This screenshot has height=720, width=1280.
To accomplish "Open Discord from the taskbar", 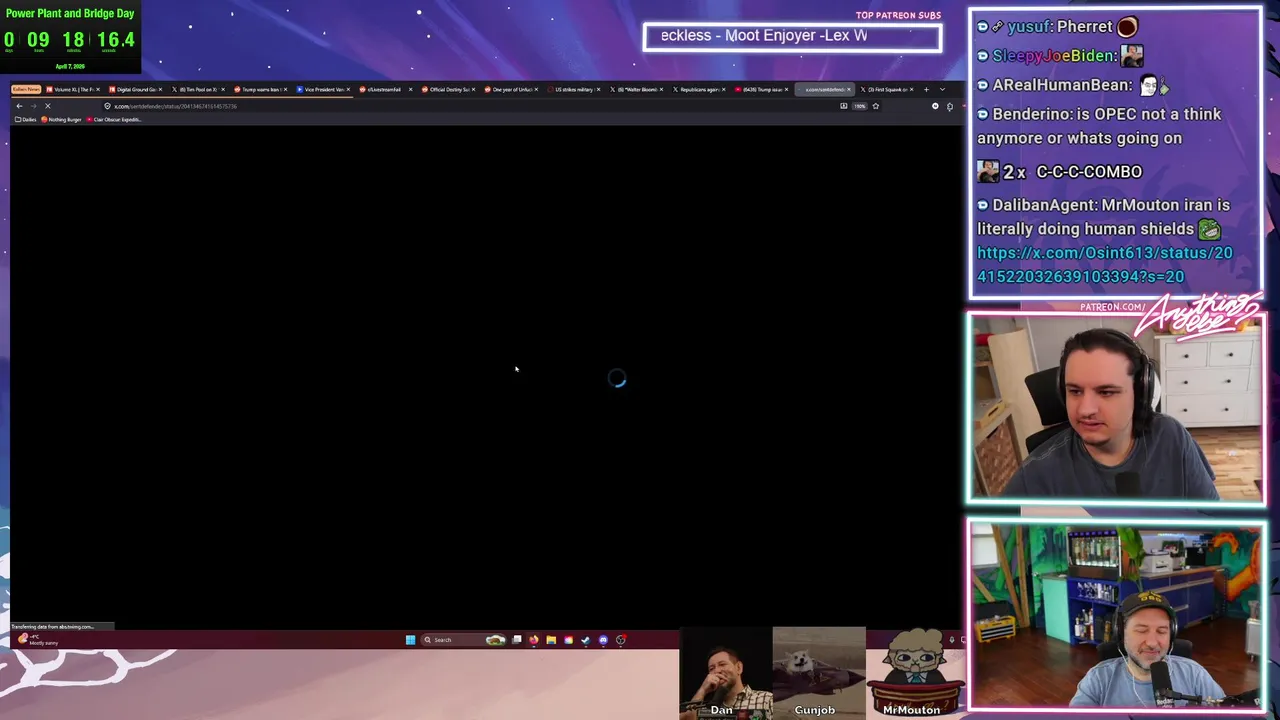I will 603,640.
